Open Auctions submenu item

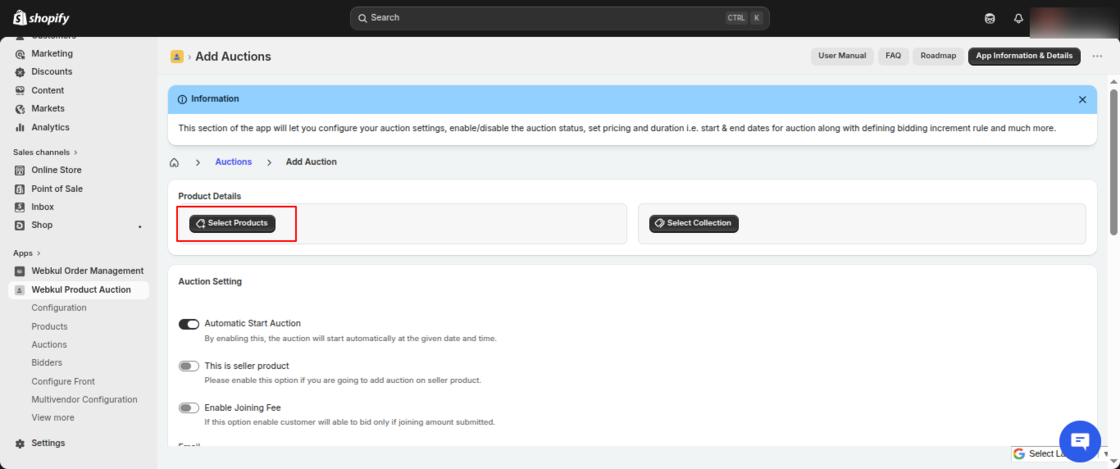(49, 345)
